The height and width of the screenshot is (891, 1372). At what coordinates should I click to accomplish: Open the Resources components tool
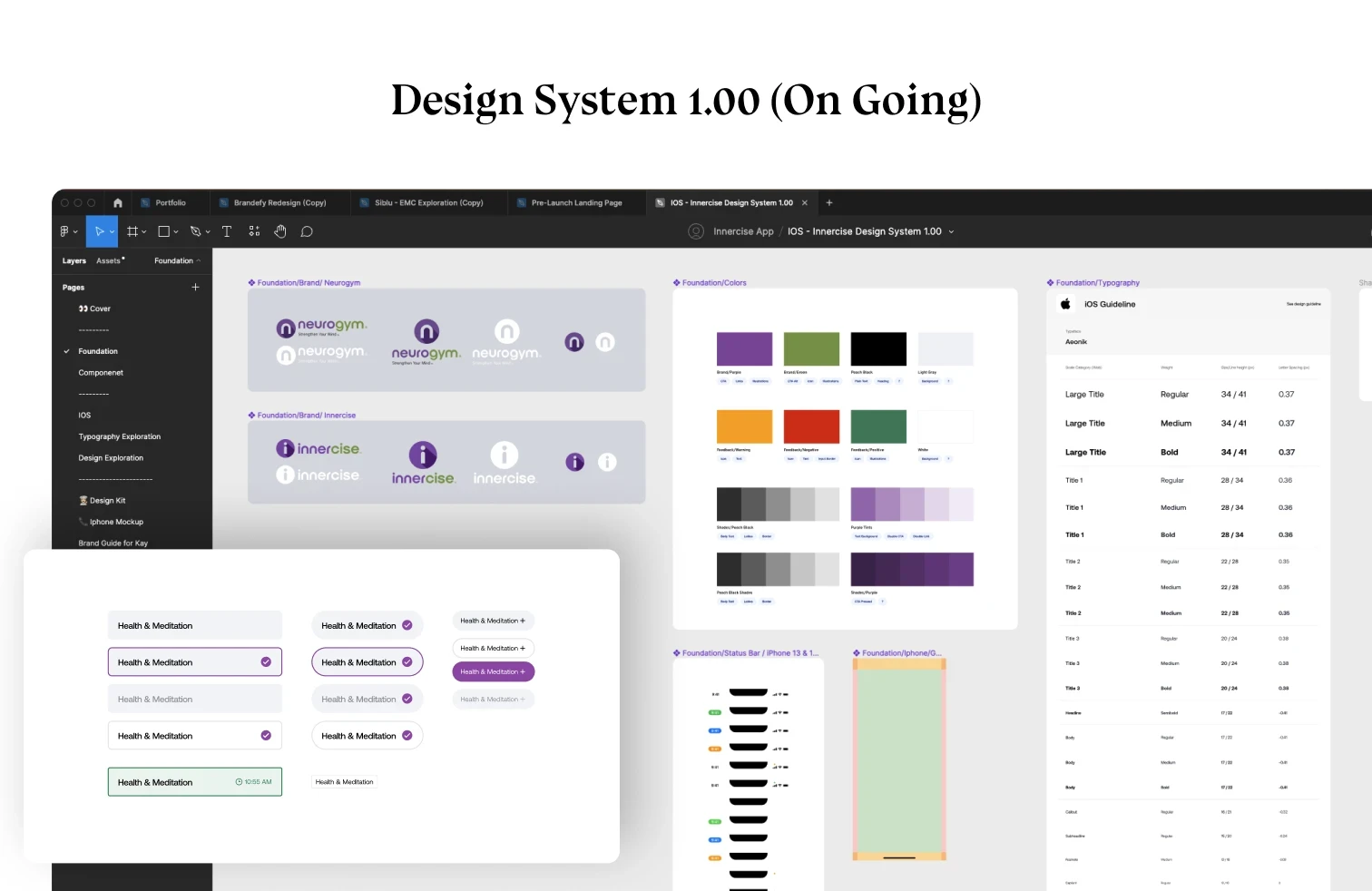[254, 231]
